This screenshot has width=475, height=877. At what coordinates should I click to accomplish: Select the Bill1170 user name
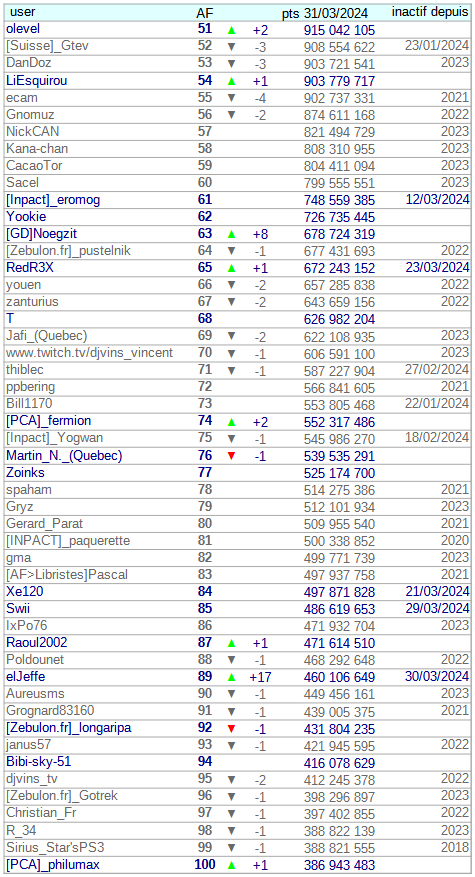click(29, 404)
